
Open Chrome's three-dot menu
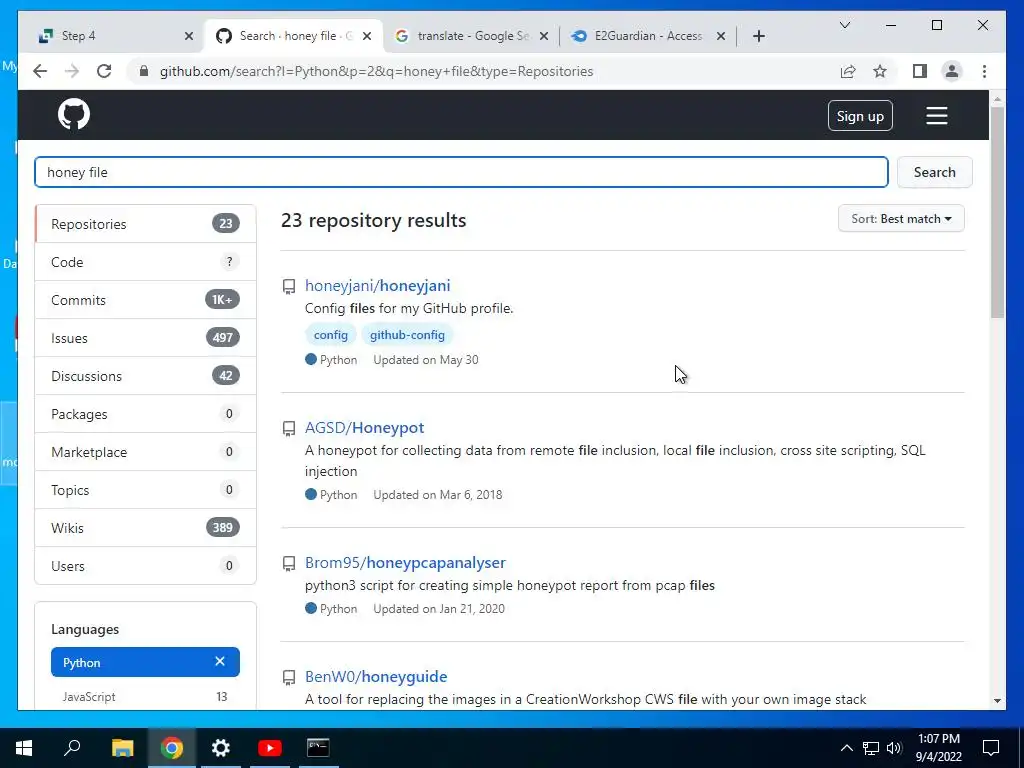[x=984, y=71]
